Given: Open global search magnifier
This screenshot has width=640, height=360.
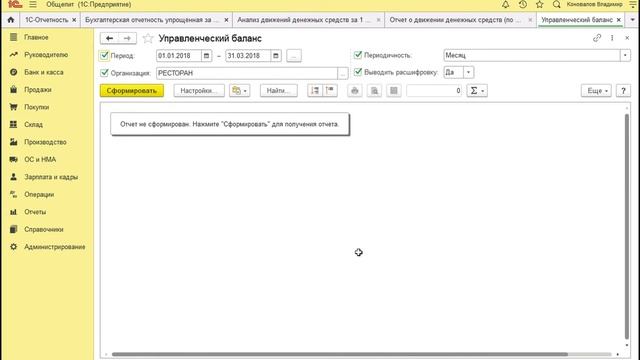Looking at the screenshot, I should click(556, 4).
